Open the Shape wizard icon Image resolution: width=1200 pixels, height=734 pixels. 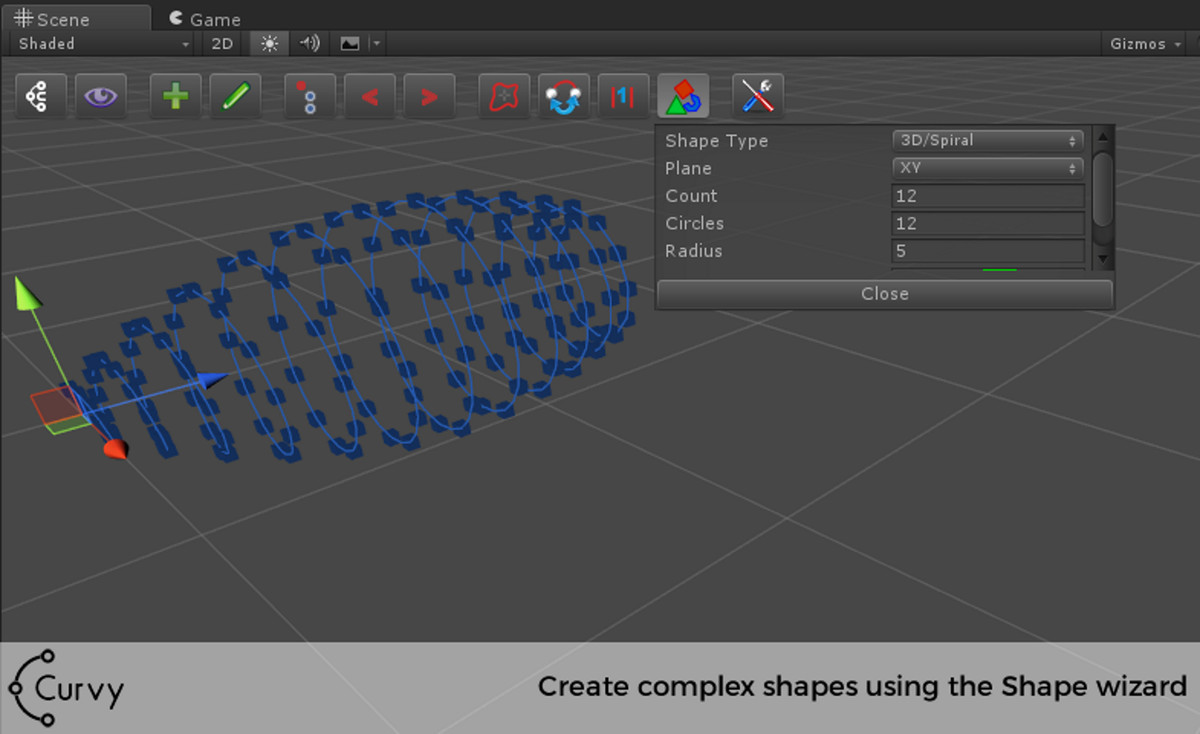point(683,97)
